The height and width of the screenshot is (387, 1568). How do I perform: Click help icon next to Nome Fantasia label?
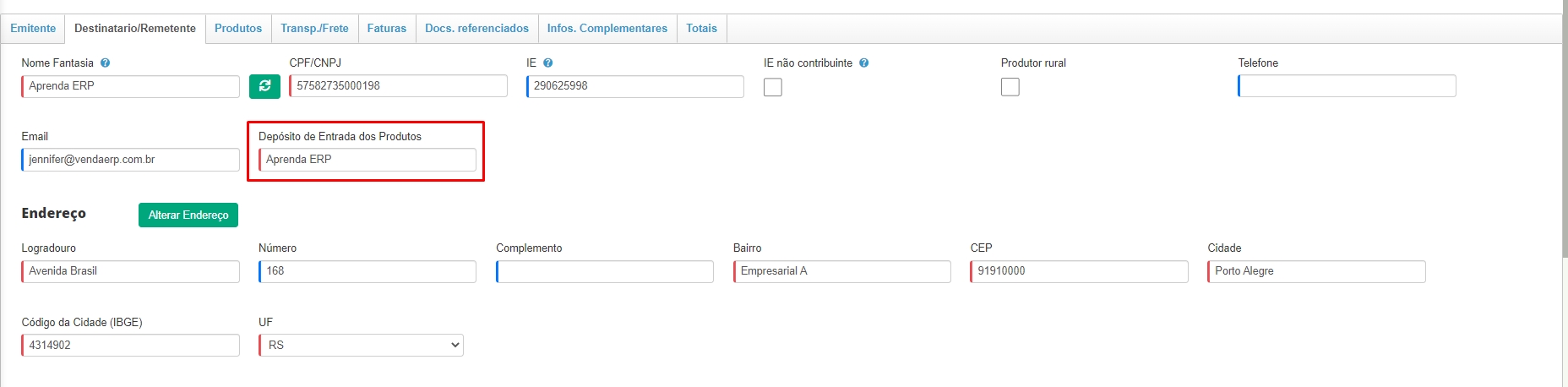coord(105,63)
